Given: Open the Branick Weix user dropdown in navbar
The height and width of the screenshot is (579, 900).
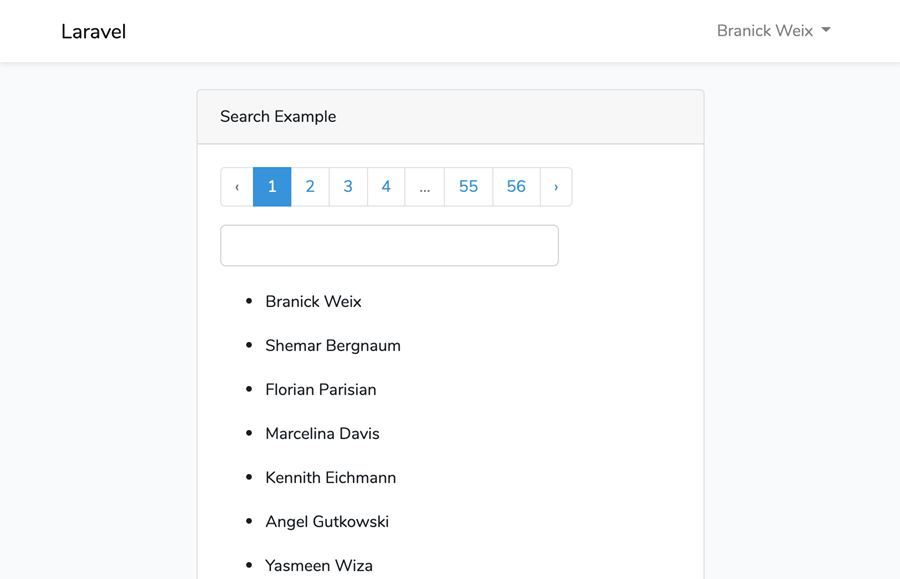Looking at the screenshot, I should [x=773, y=31].
